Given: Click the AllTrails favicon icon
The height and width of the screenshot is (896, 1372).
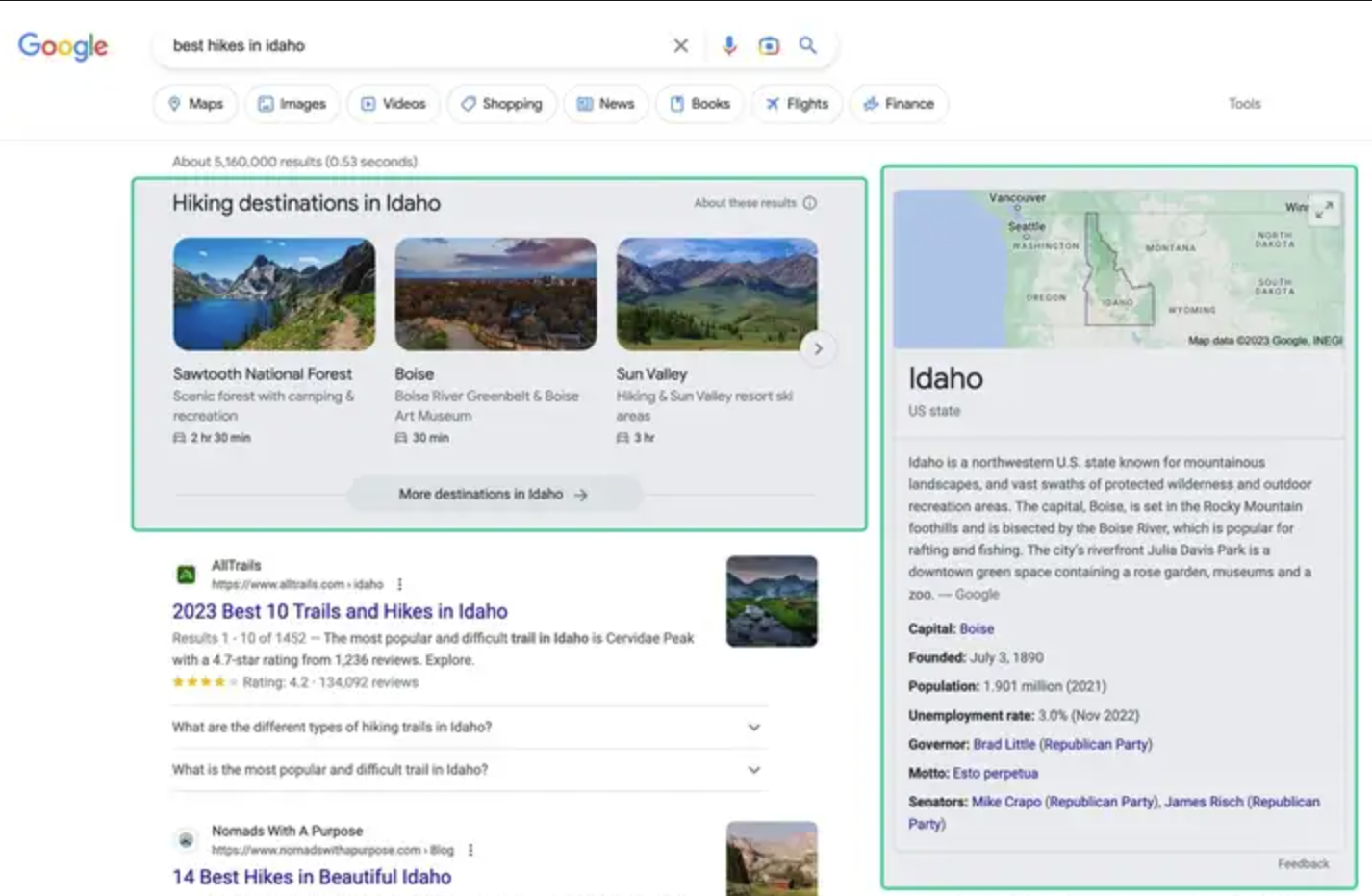Looking at the screenshot, I should coord(187,575).
